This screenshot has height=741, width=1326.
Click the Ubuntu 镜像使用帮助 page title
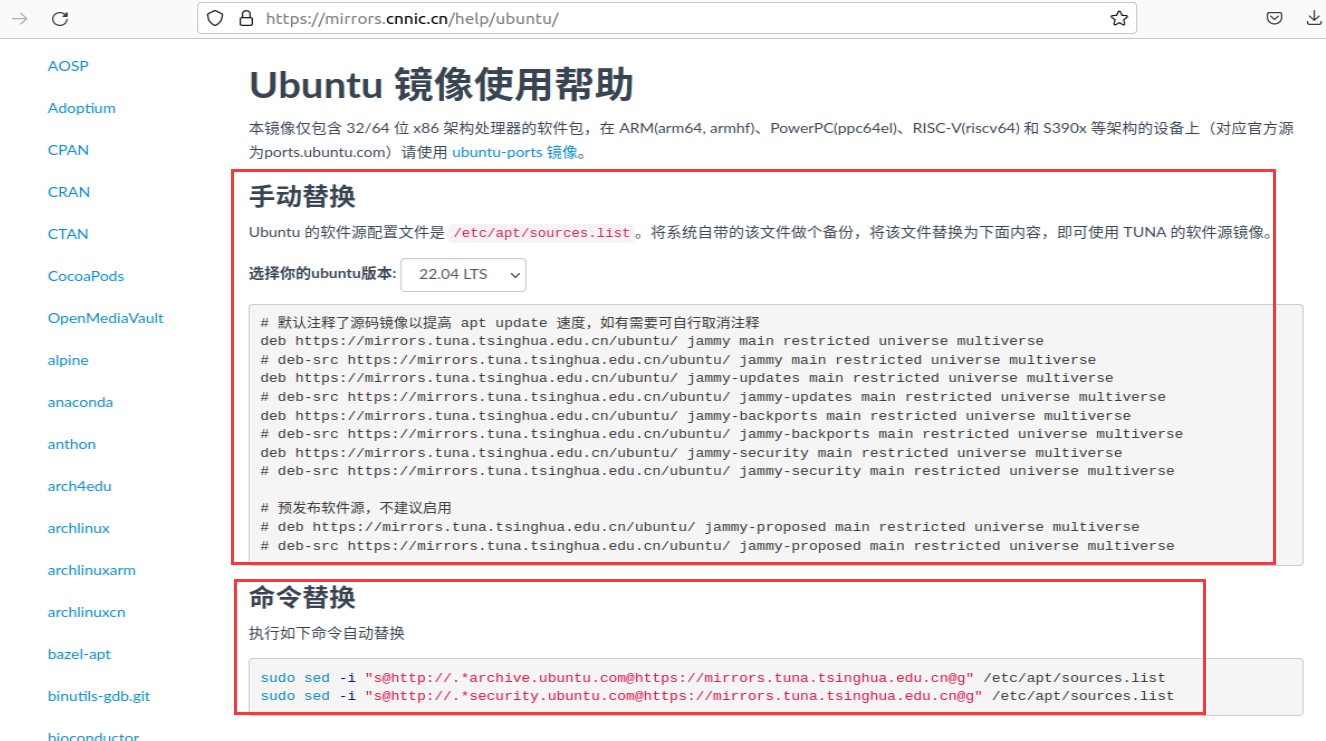pyautogui.click(x=441, y=85)
